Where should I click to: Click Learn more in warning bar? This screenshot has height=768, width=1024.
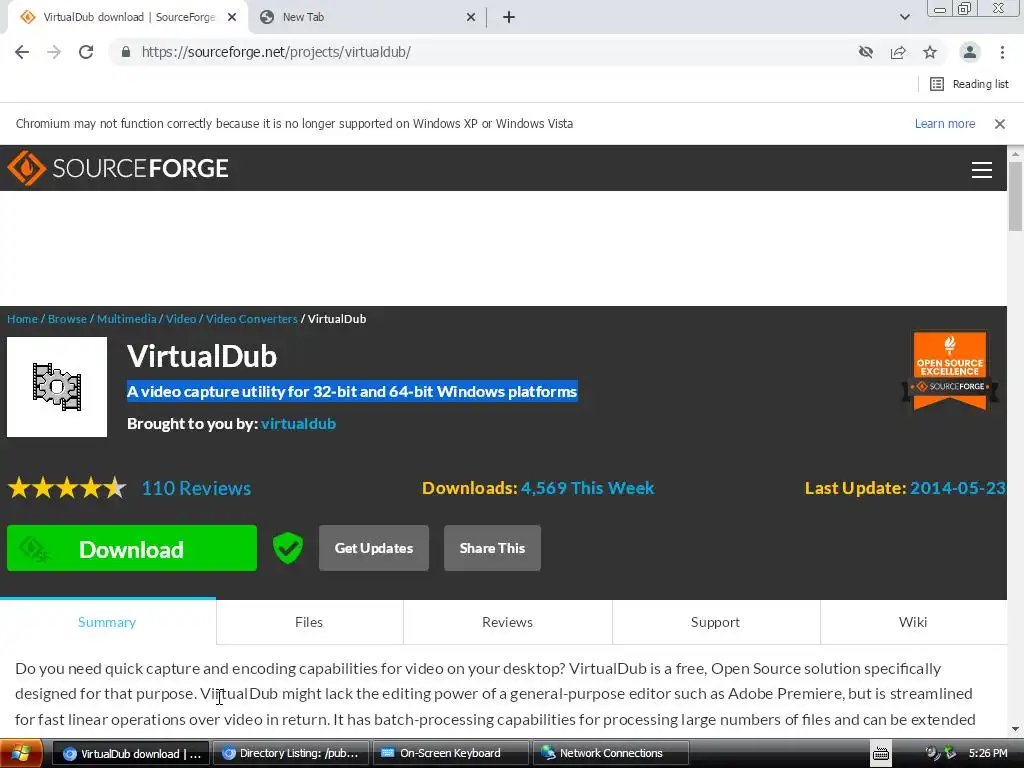944,124
